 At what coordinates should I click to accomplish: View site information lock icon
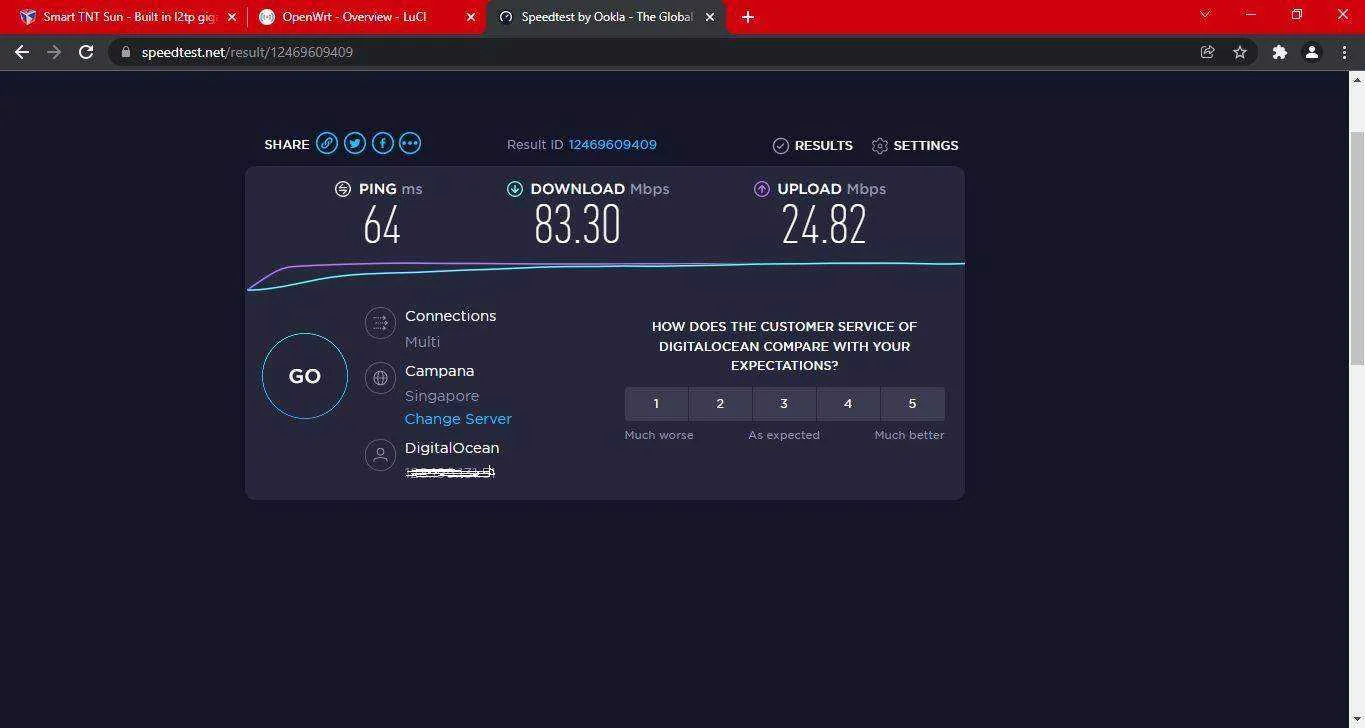(x=126, y=52)
